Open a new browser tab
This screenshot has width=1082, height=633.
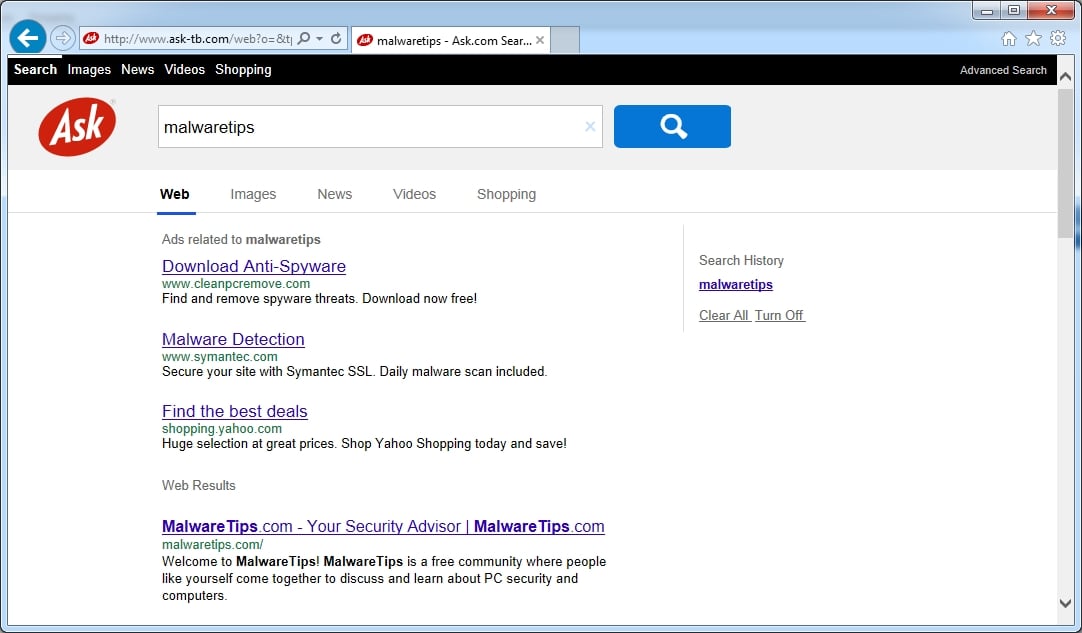[564, 39]
